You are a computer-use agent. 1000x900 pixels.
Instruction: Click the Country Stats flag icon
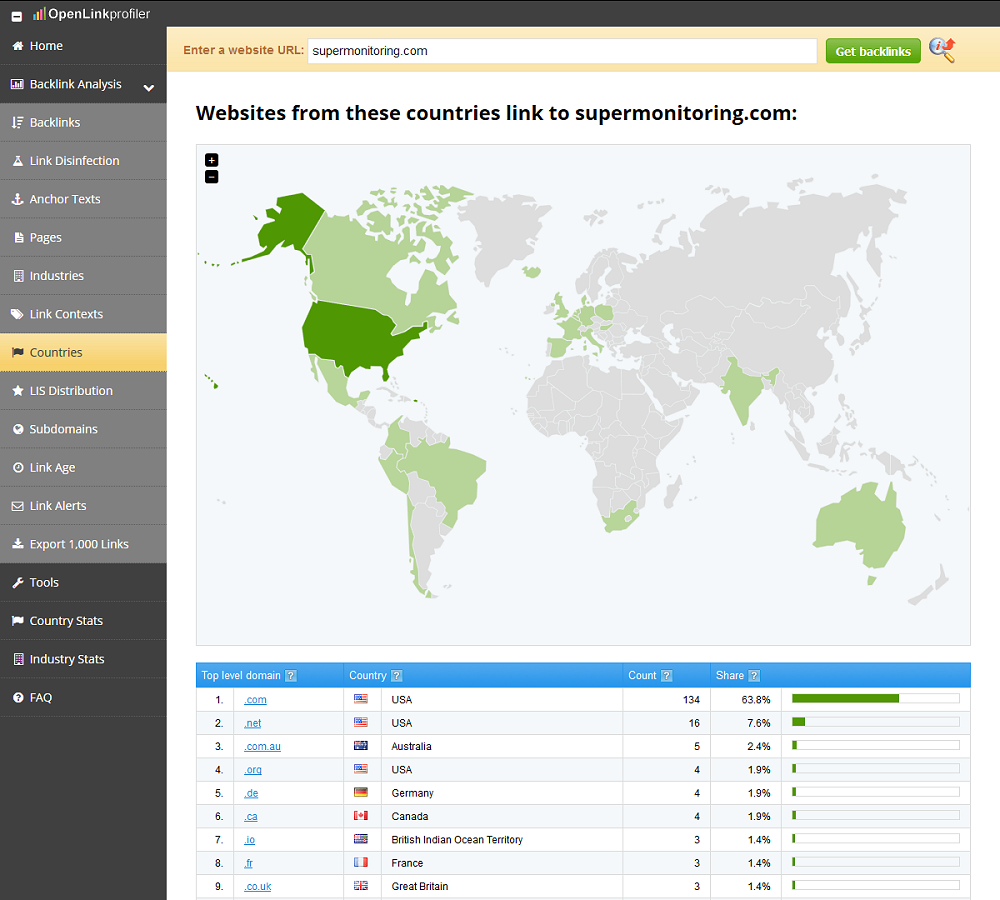point(18,621)
